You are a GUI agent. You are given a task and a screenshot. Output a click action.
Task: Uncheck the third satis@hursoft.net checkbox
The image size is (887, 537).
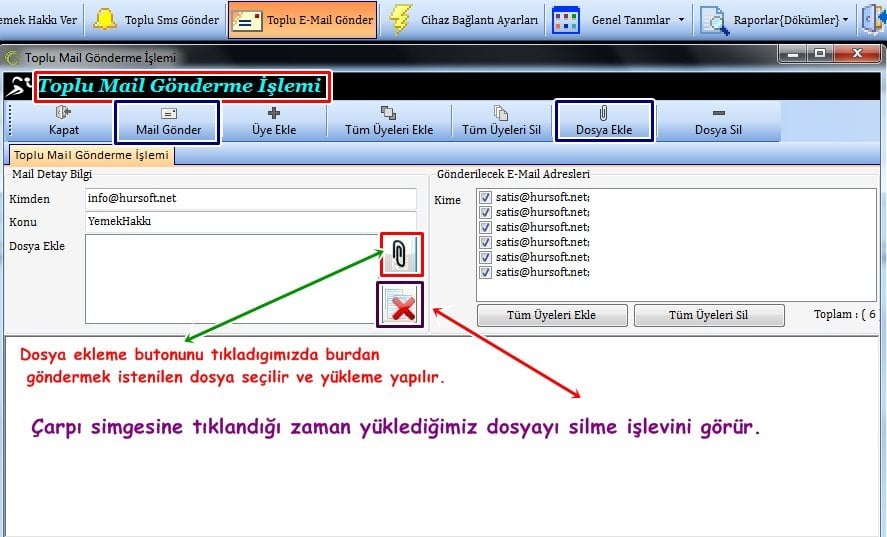click(x=485, y=227)
